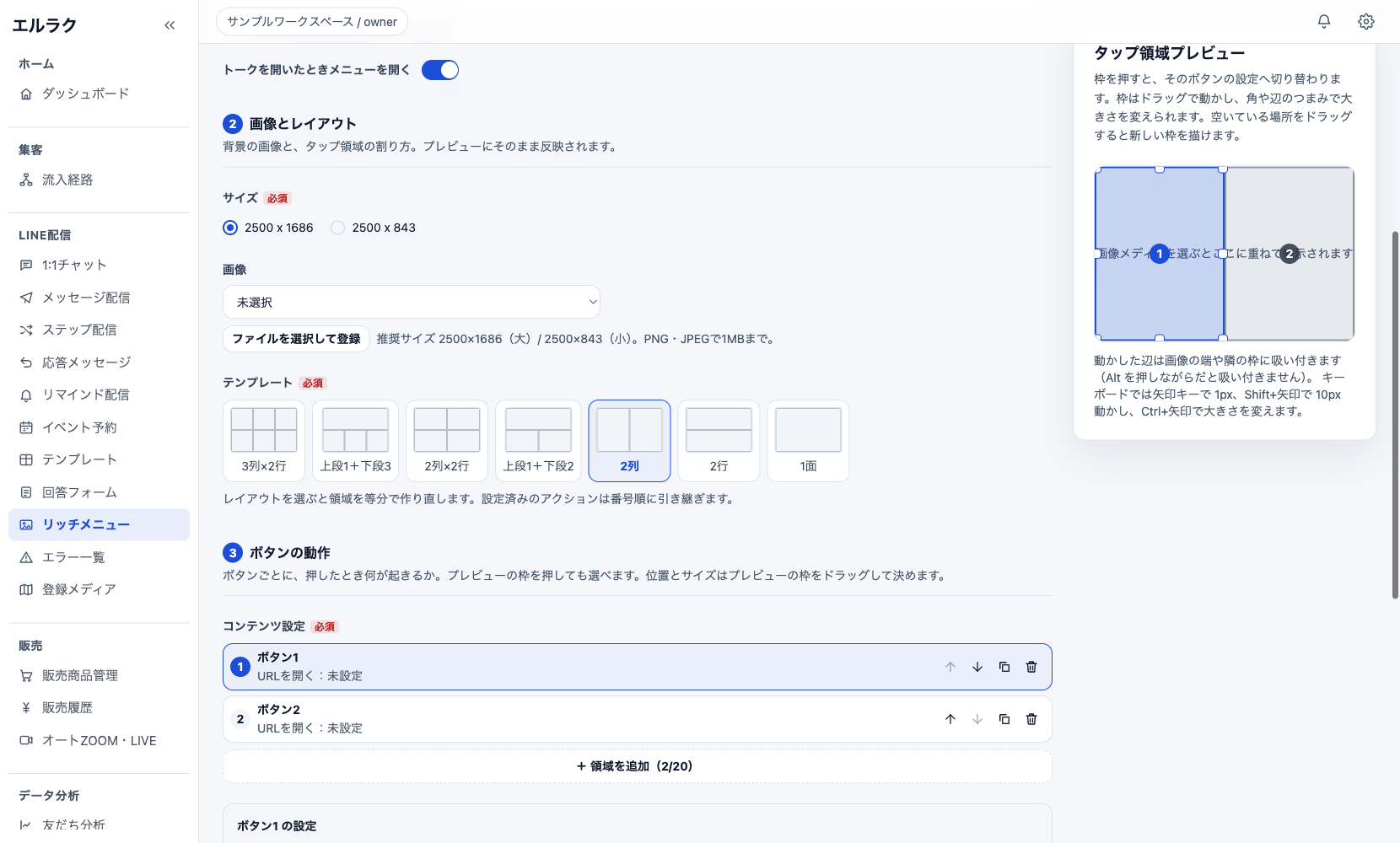Image resolution: width=1400 pixels, height=843 pixels.
Task: Navigate to メッセージ配信
Action: coord(99,298)
